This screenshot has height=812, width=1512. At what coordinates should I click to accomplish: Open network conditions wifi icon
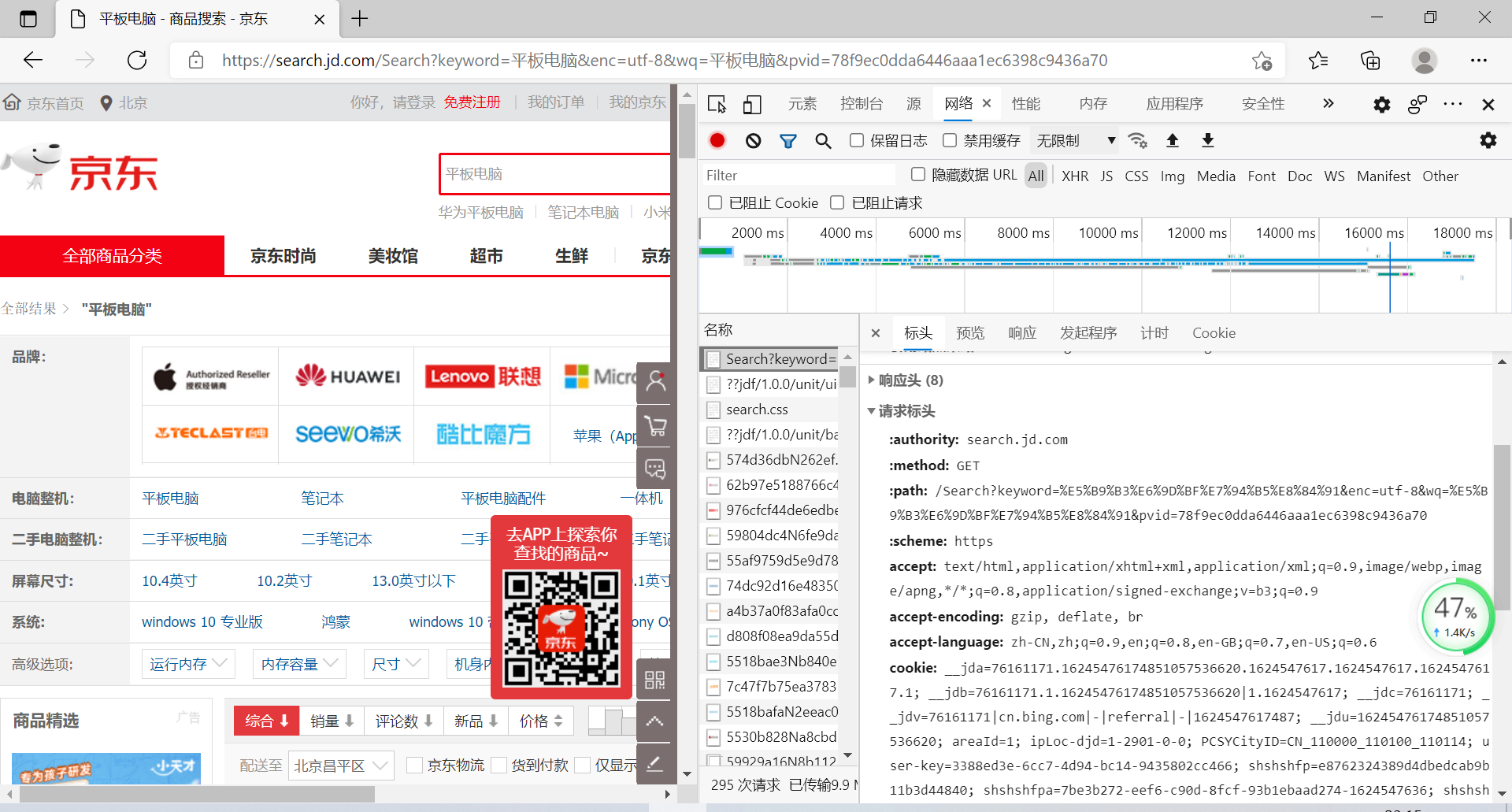[1137, 140]
